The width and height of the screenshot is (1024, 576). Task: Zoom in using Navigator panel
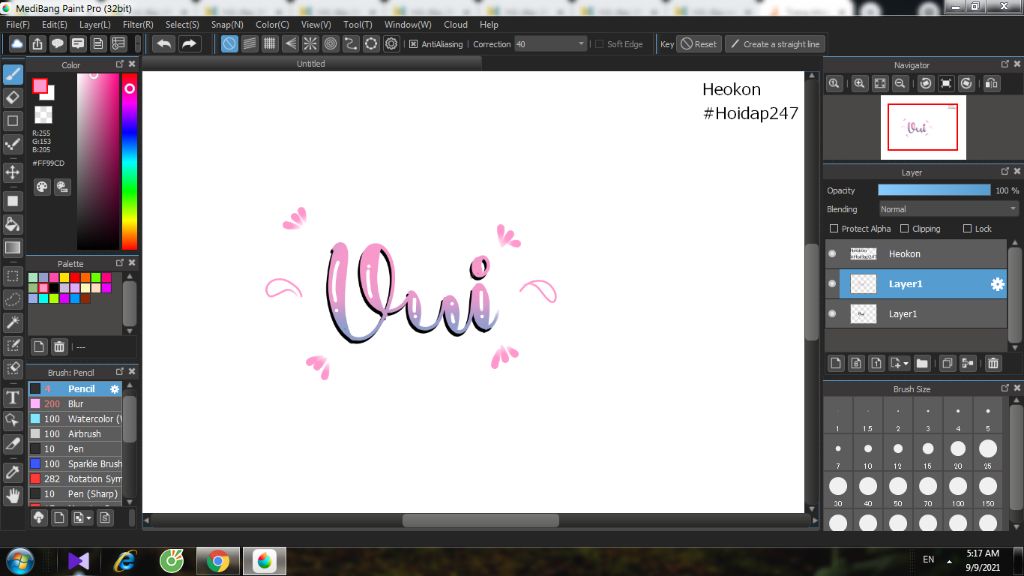(859, 84)
